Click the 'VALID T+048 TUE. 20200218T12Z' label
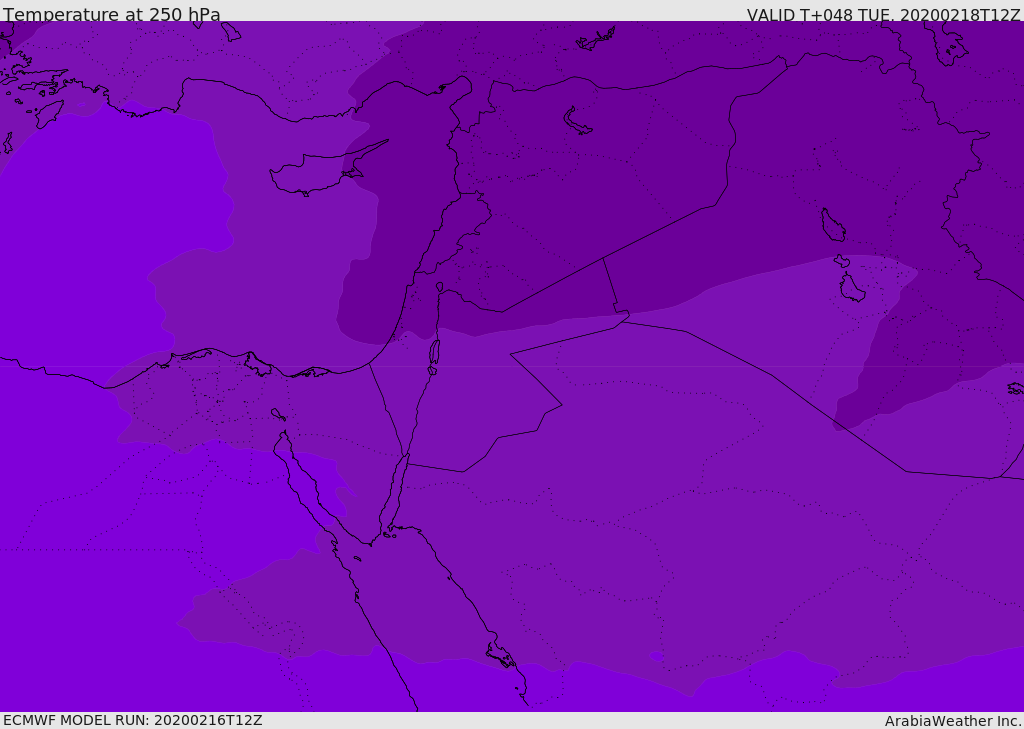The width and height of the screenshot is (1024, 729). [884, 15]
